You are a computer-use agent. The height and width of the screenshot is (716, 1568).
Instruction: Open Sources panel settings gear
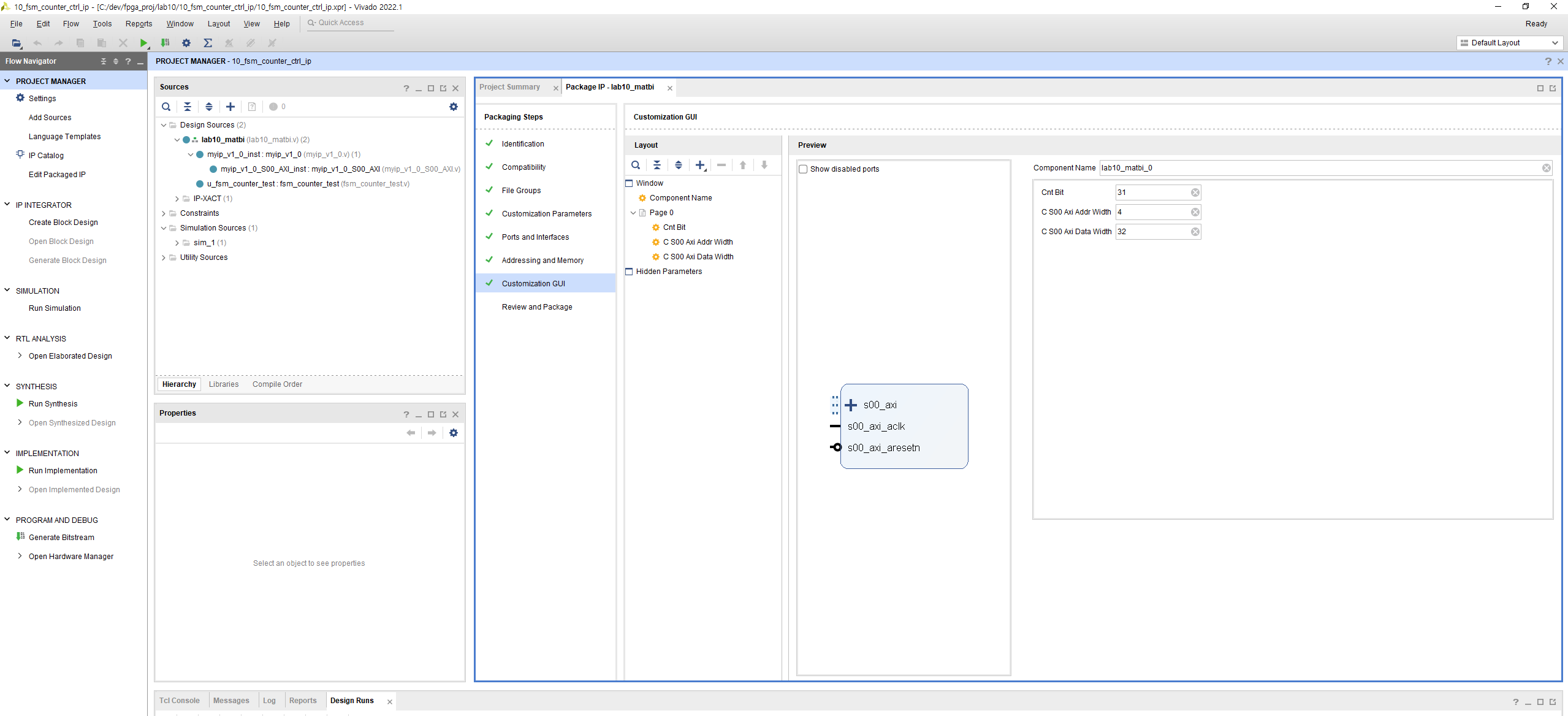click(x=454, y=107)
